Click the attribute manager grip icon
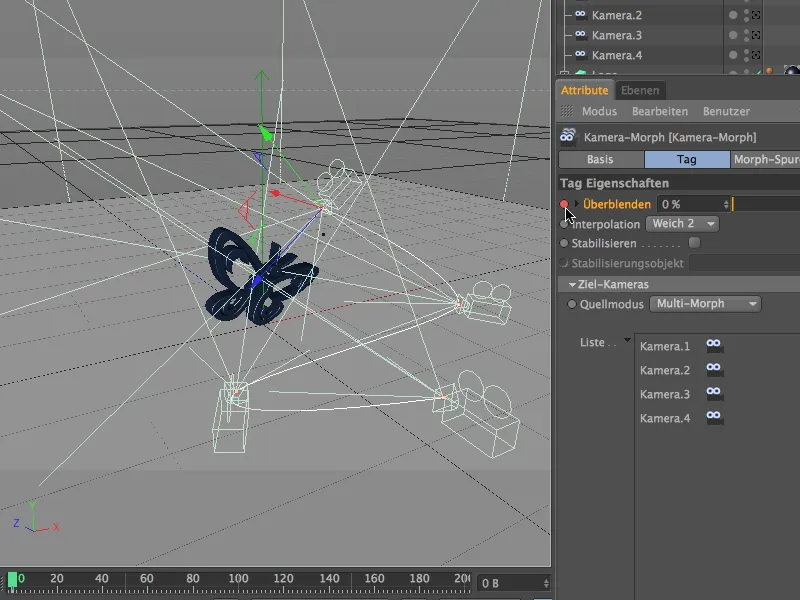800x600 pixels. 566,111
